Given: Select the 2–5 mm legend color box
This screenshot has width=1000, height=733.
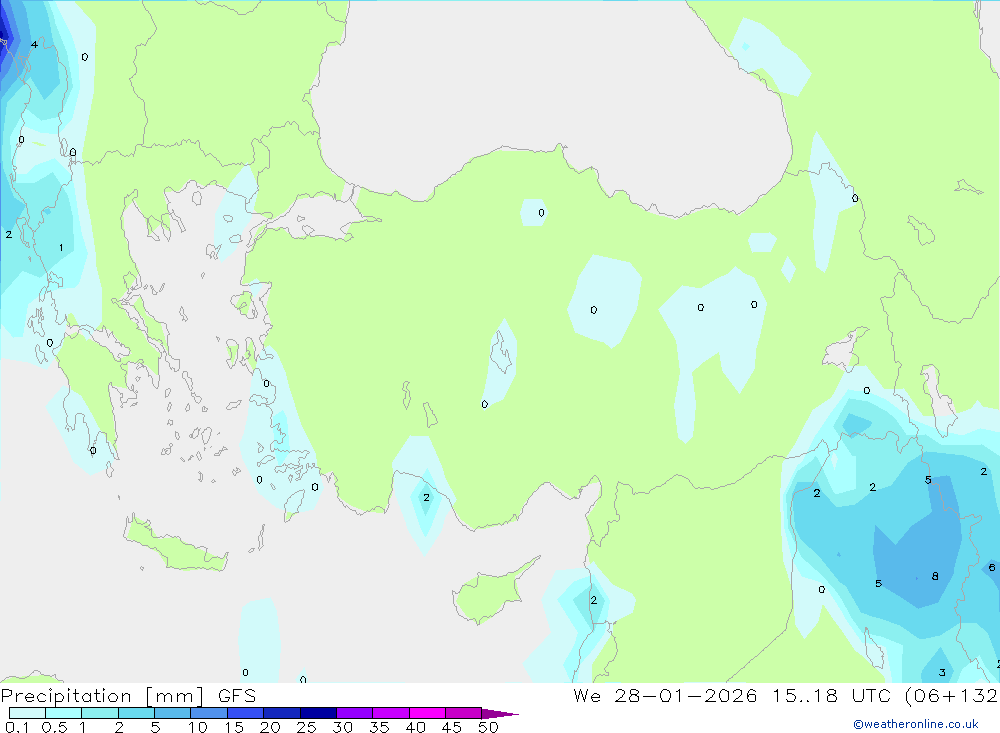Looking at the screenshot, I should click(x=136, y=713).
